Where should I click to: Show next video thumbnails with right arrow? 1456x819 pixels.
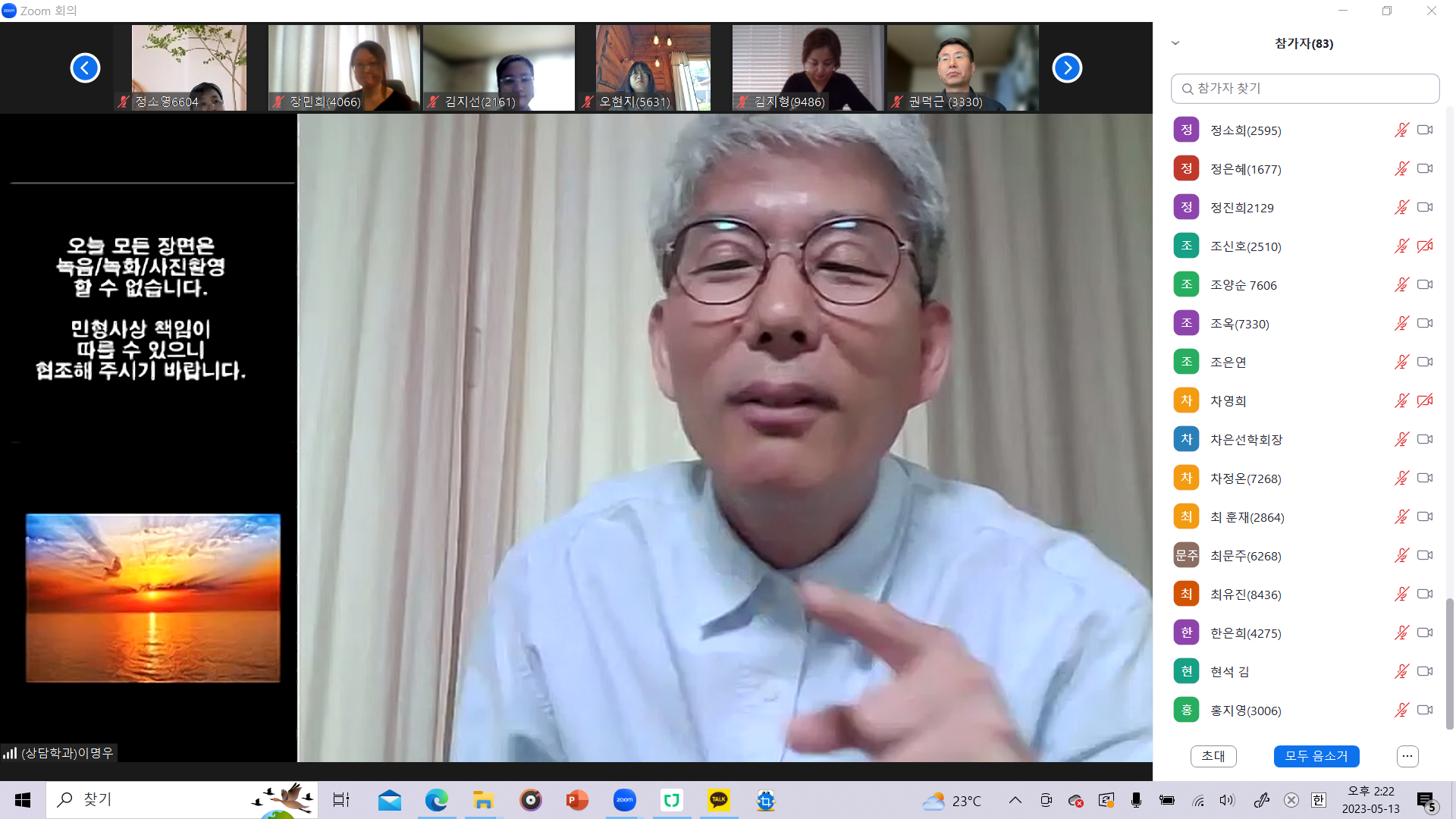1066,68
